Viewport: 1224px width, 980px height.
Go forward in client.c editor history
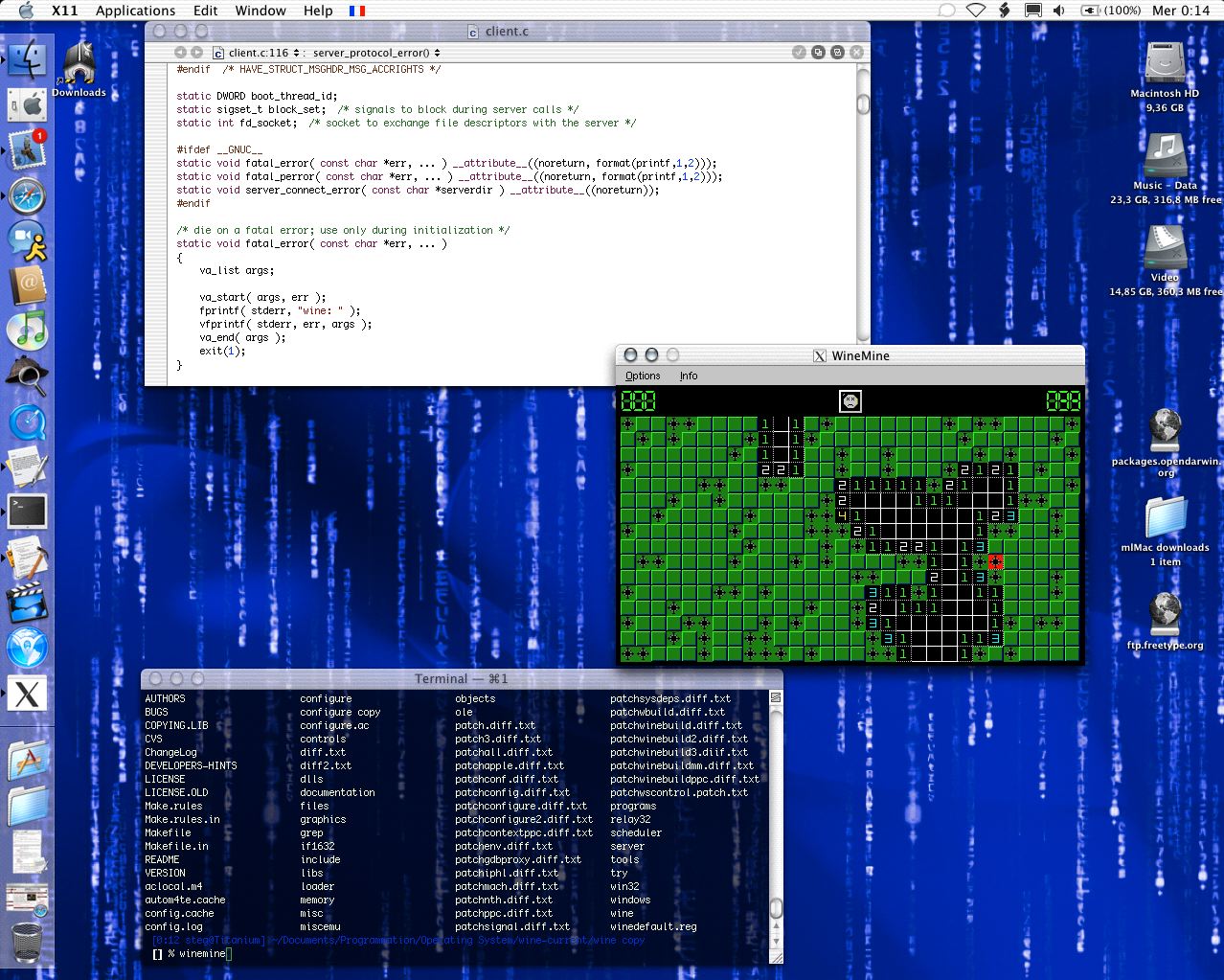pyautogui.click(x=197, y=53)
